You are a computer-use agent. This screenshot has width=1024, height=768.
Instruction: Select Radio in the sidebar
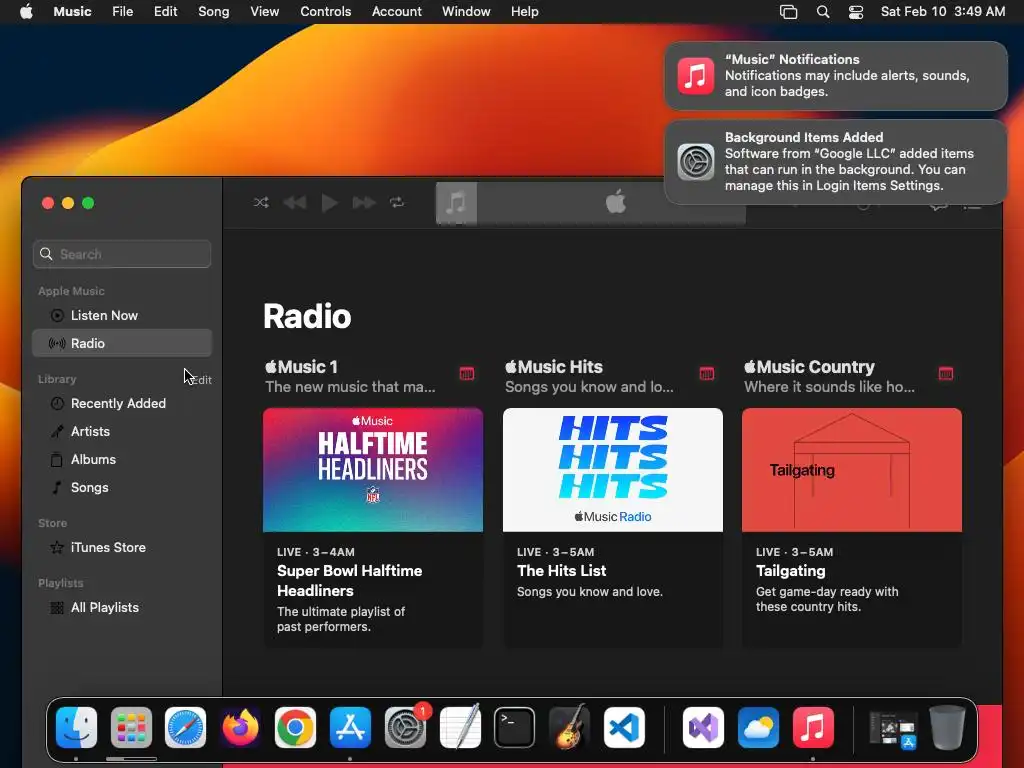click(x=122, y=344)
